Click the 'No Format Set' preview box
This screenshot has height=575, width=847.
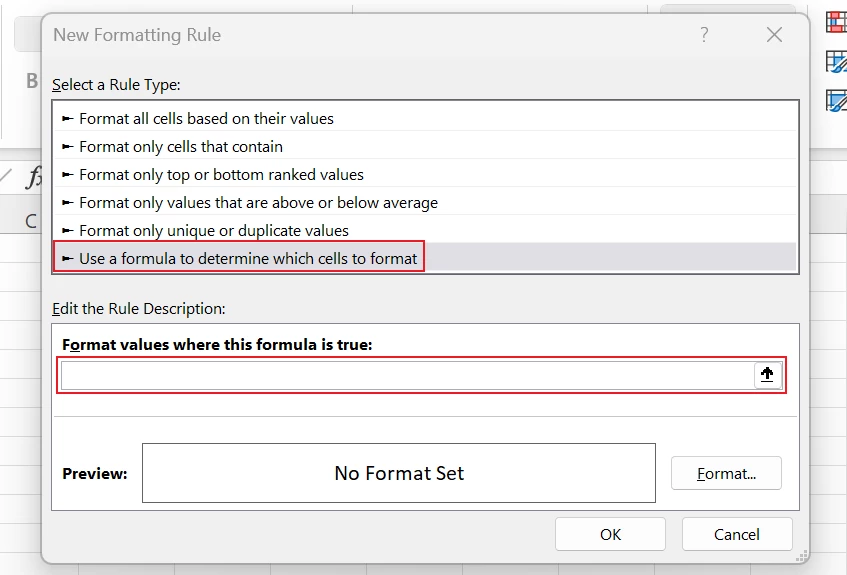(x=398, y=473)
